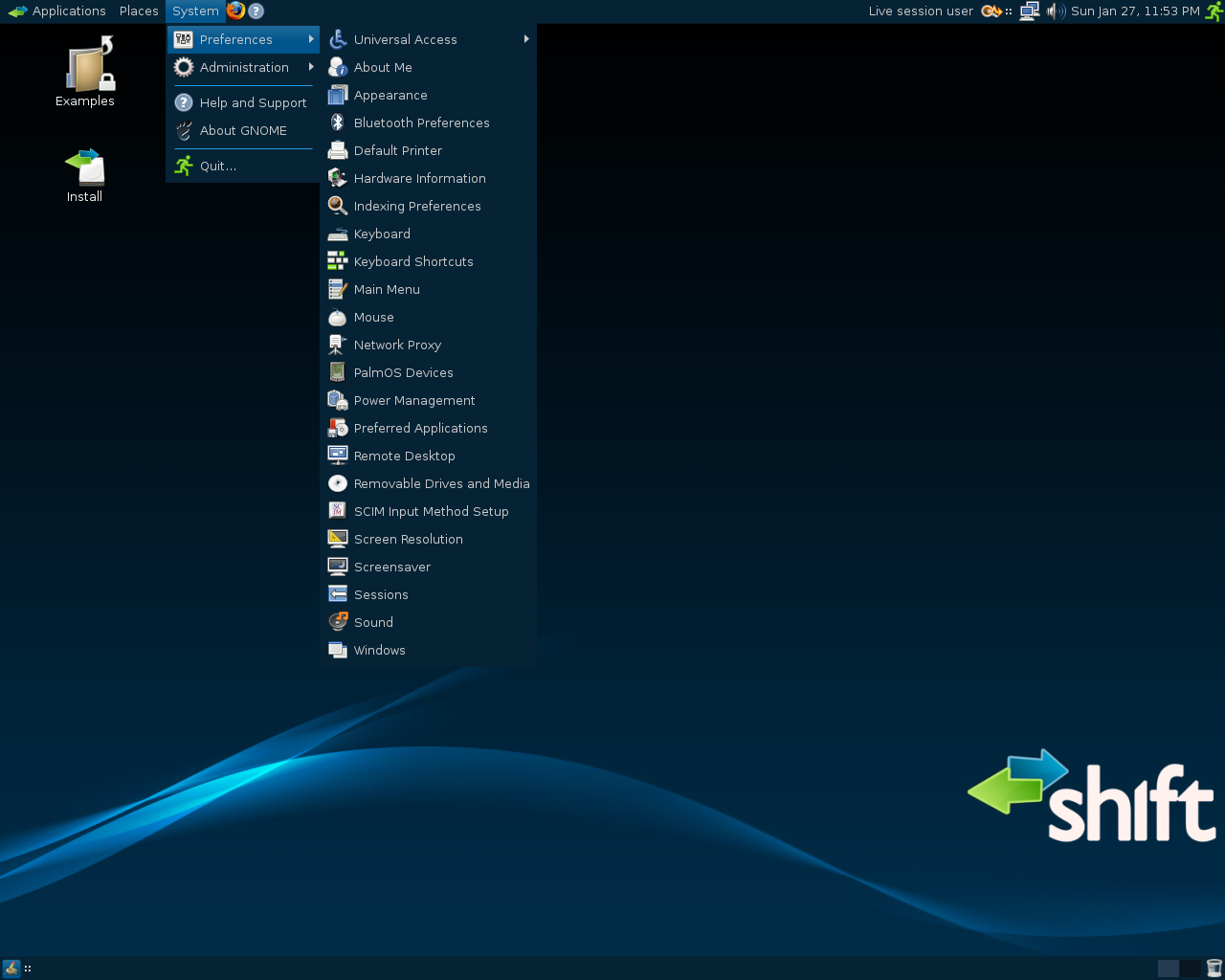
Task: Switch to the first workspace
Action: (1169, 969)
